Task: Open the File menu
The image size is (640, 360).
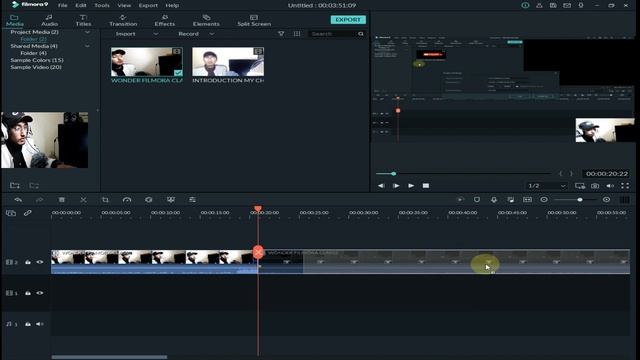Action: (x=62, y=5)
